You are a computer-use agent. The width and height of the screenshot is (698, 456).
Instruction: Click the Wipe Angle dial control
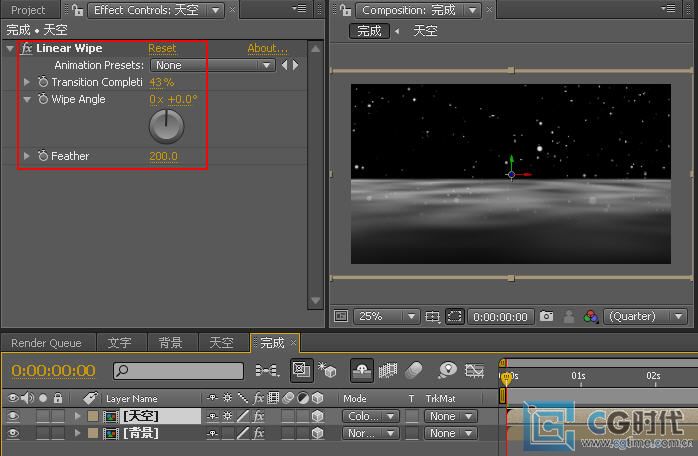pyautogui.click(x=166, y=126)
